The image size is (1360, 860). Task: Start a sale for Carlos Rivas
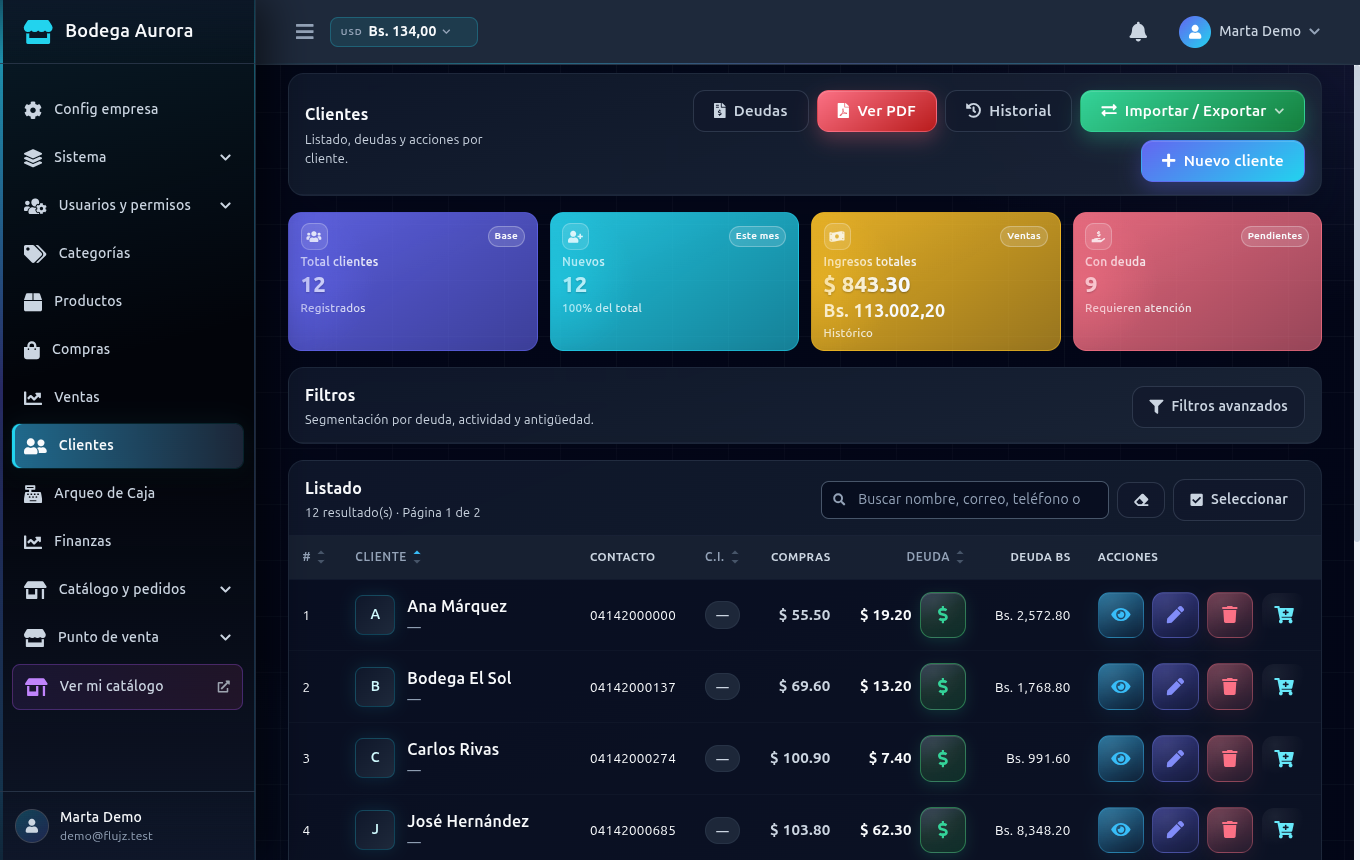pyautogui.click(x=1284, y=758)
